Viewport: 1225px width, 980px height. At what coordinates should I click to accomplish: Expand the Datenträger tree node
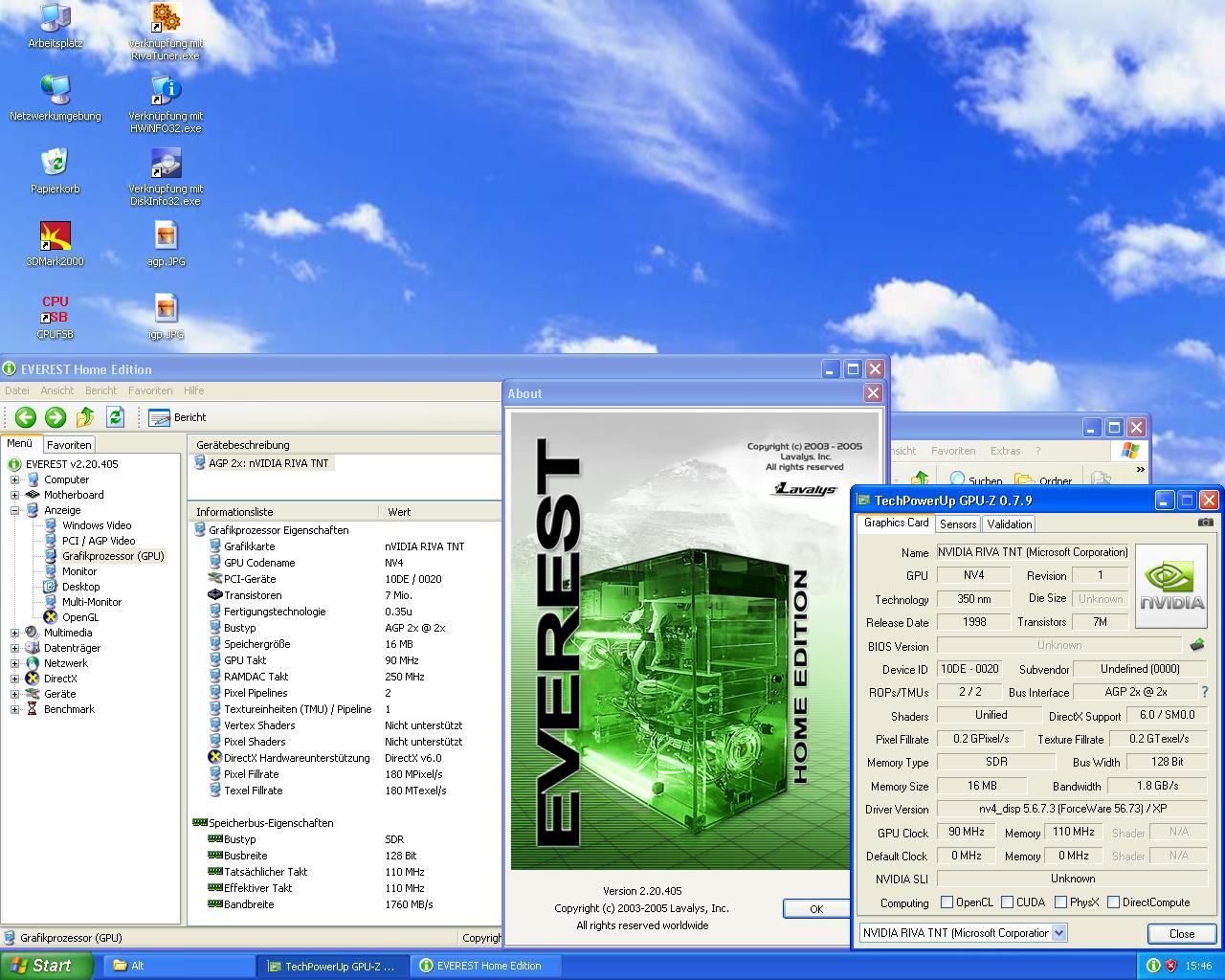15,648
